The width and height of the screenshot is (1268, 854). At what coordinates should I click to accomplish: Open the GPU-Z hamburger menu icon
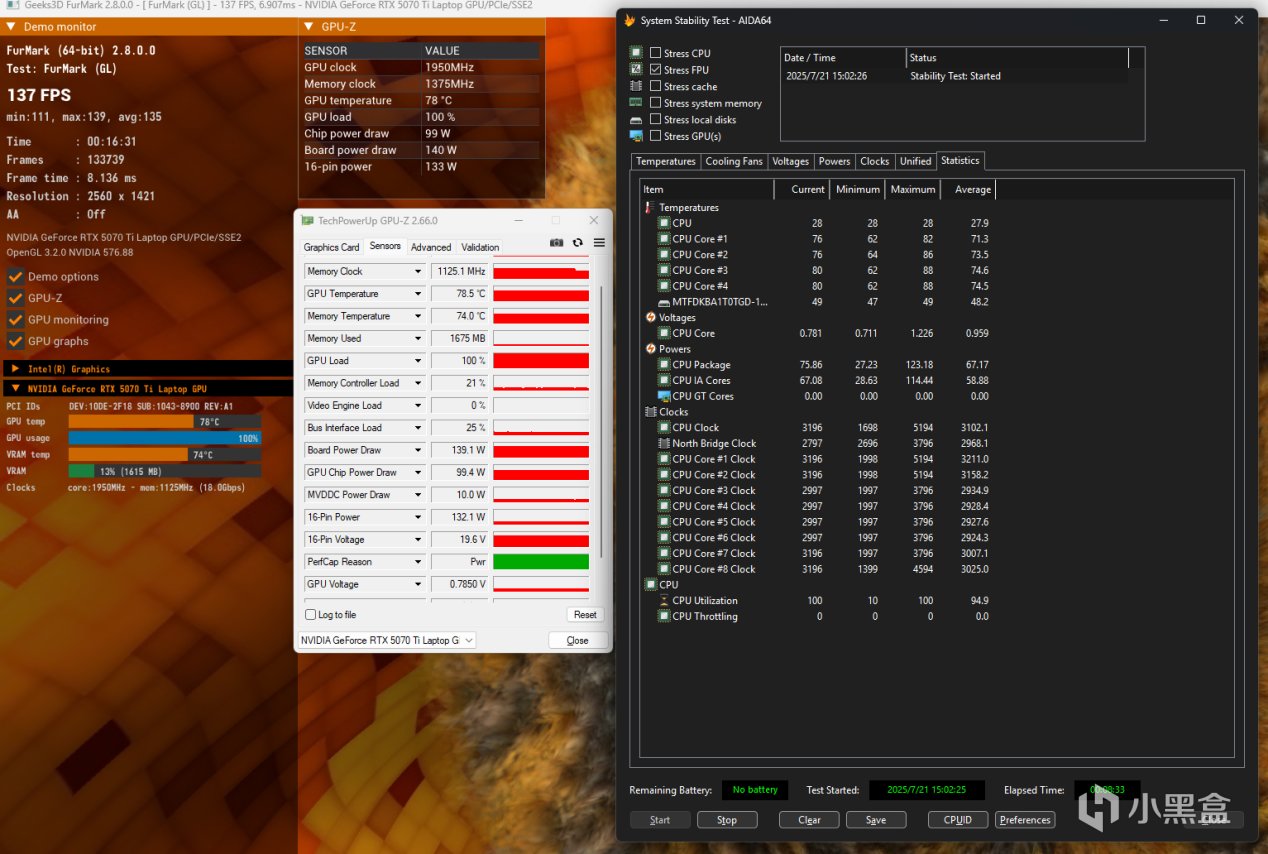(x=599, y=243)
